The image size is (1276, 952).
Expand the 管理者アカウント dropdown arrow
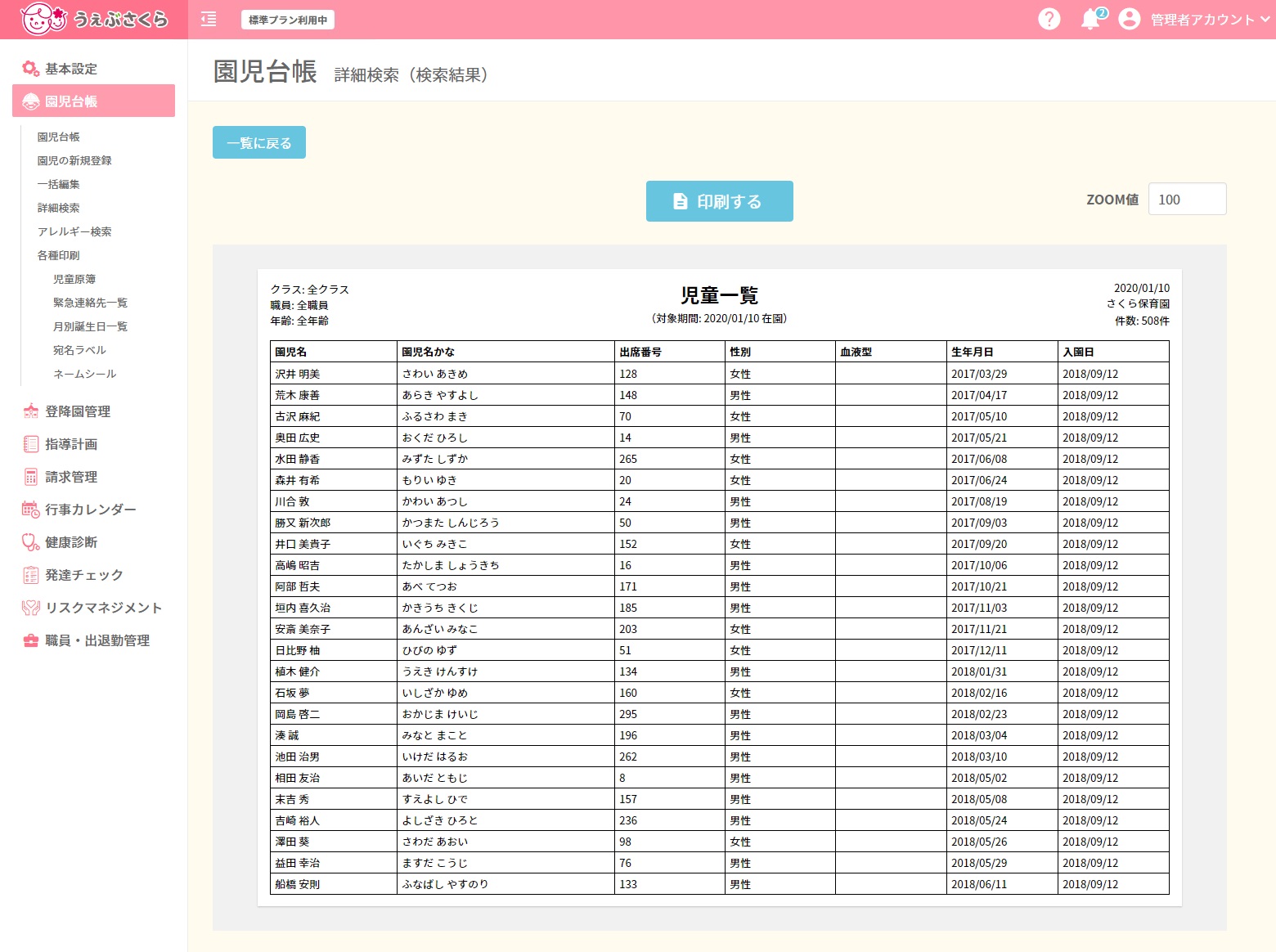1265,20
